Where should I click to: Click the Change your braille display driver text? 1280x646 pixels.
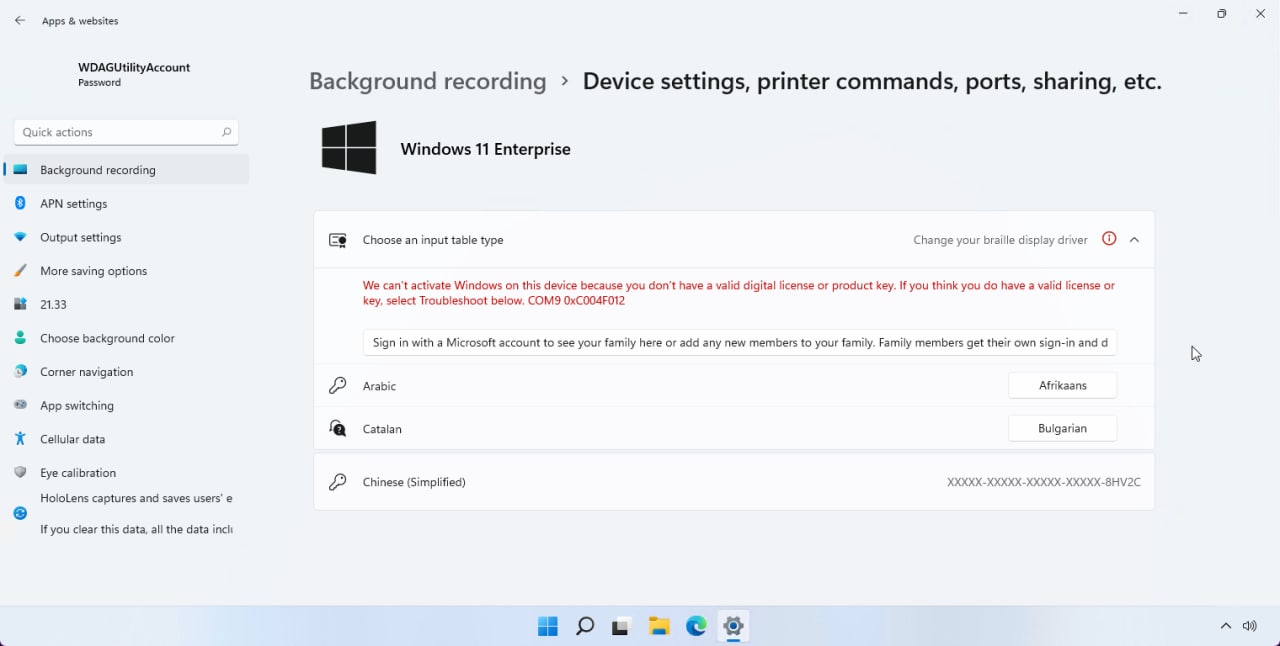click(1000, 240)
